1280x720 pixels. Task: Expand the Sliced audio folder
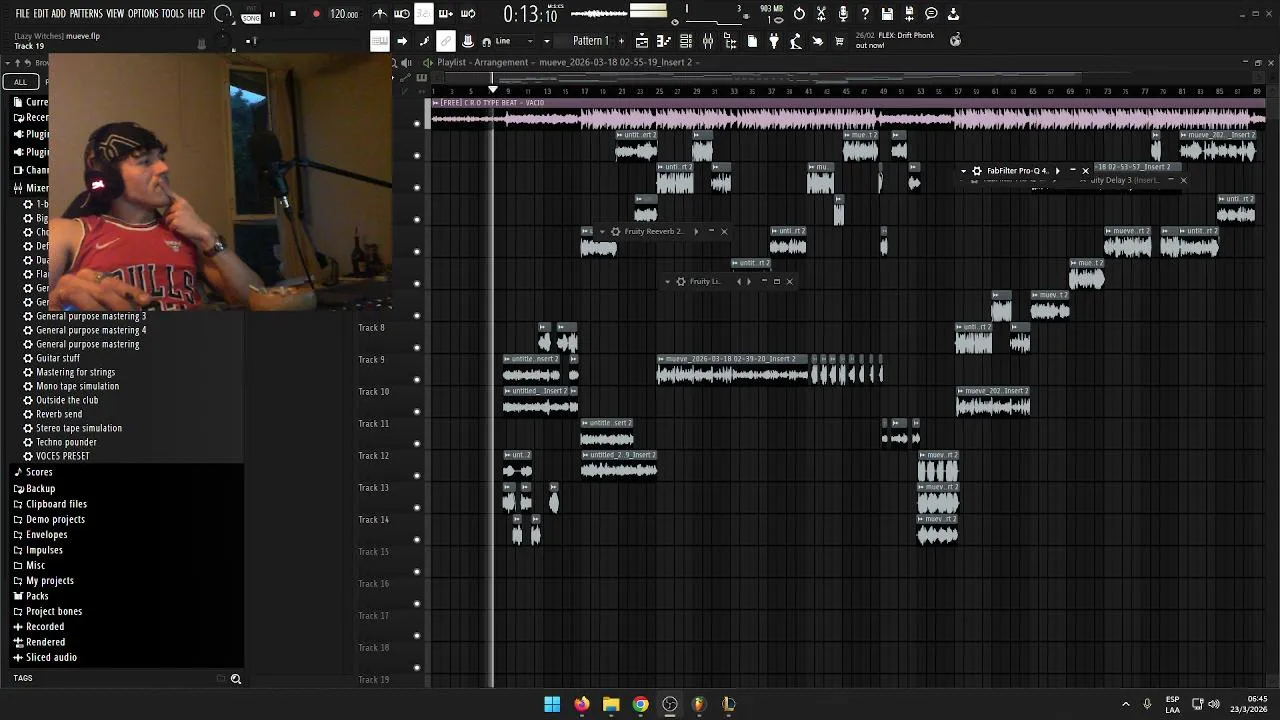click(51, 657)
